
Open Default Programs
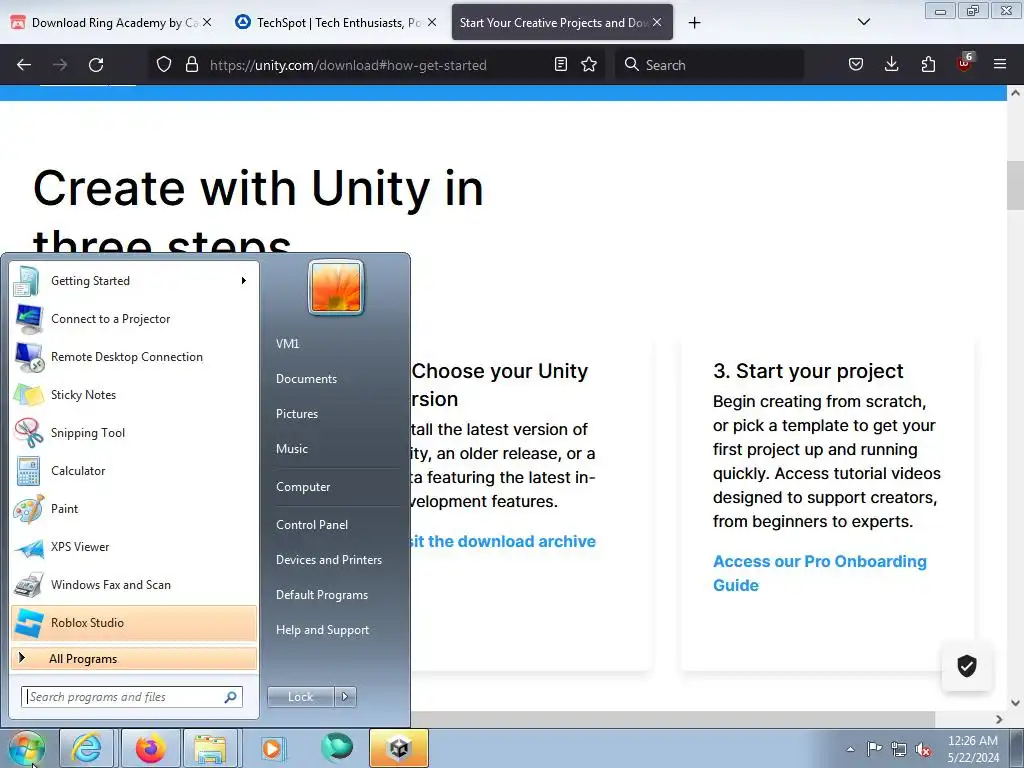(x=322, y=595)
